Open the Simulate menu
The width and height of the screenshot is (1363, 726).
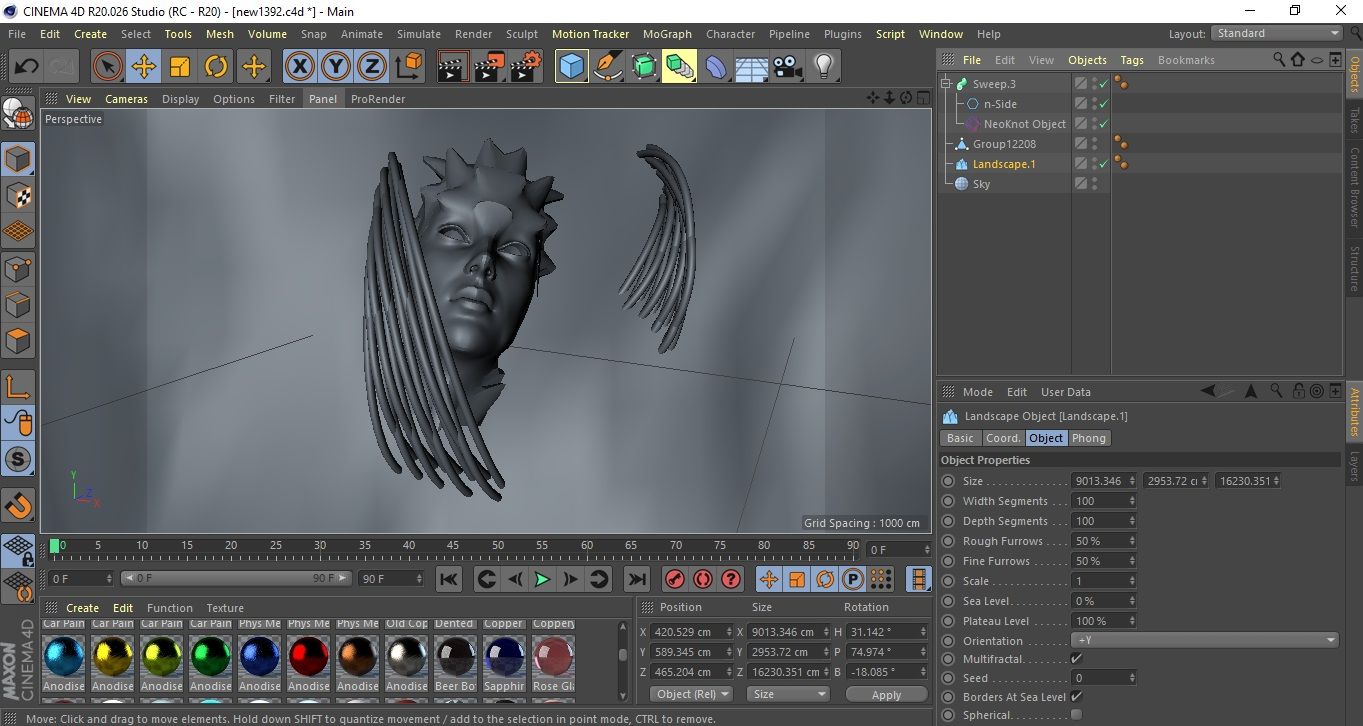[419, 34]
